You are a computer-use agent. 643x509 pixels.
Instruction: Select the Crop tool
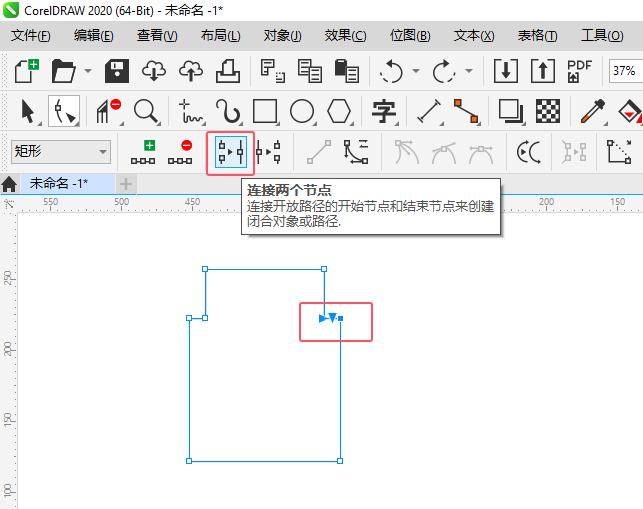[108, 111]
